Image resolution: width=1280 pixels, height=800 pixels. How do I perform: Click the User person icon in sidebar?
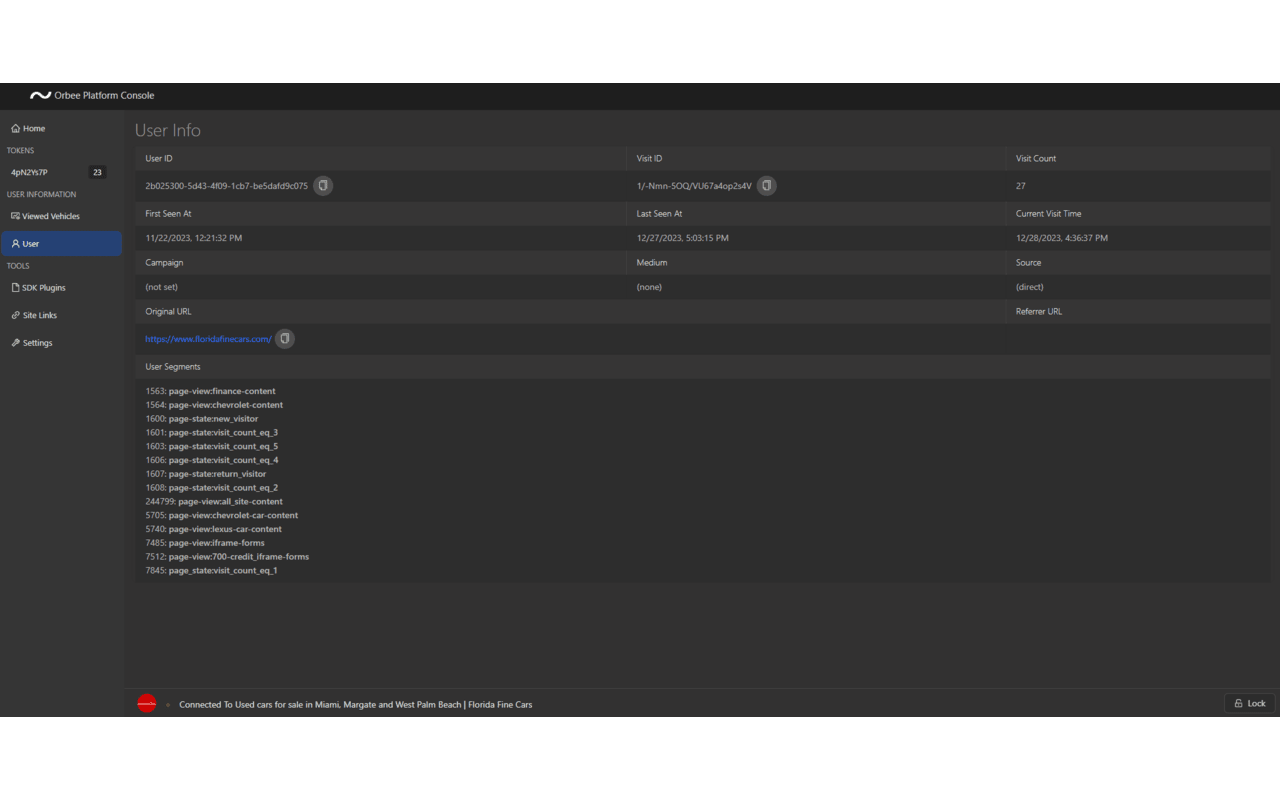(17, 242)
